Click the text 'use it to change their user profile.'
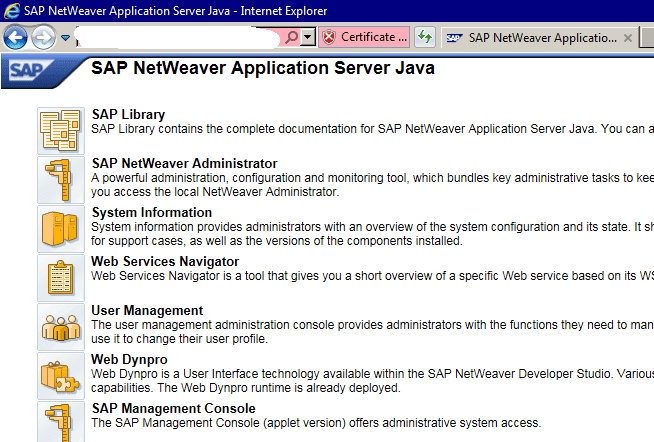This screenshot has width=654, height=442. [179, 339]
